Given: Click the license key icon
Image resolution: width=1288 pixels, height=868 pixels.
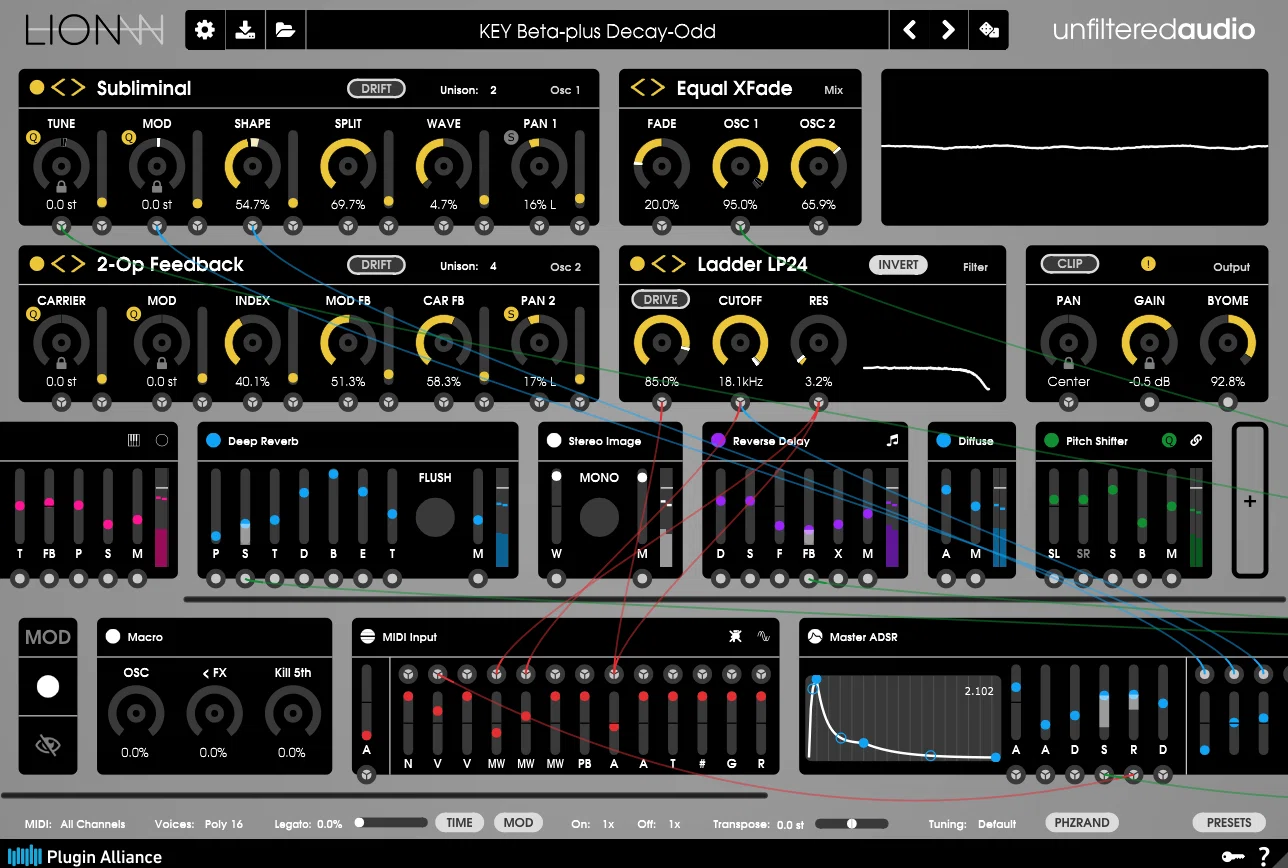Looking at the screenshot, I should tap(1232, 856).
